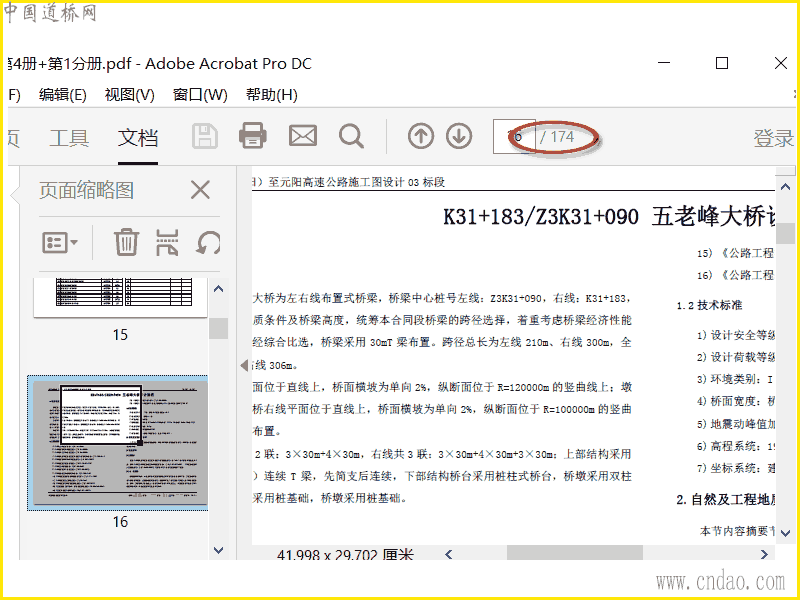Print the document with the printer icon
This screenshot has width=800, height=600.
[253, 136]
